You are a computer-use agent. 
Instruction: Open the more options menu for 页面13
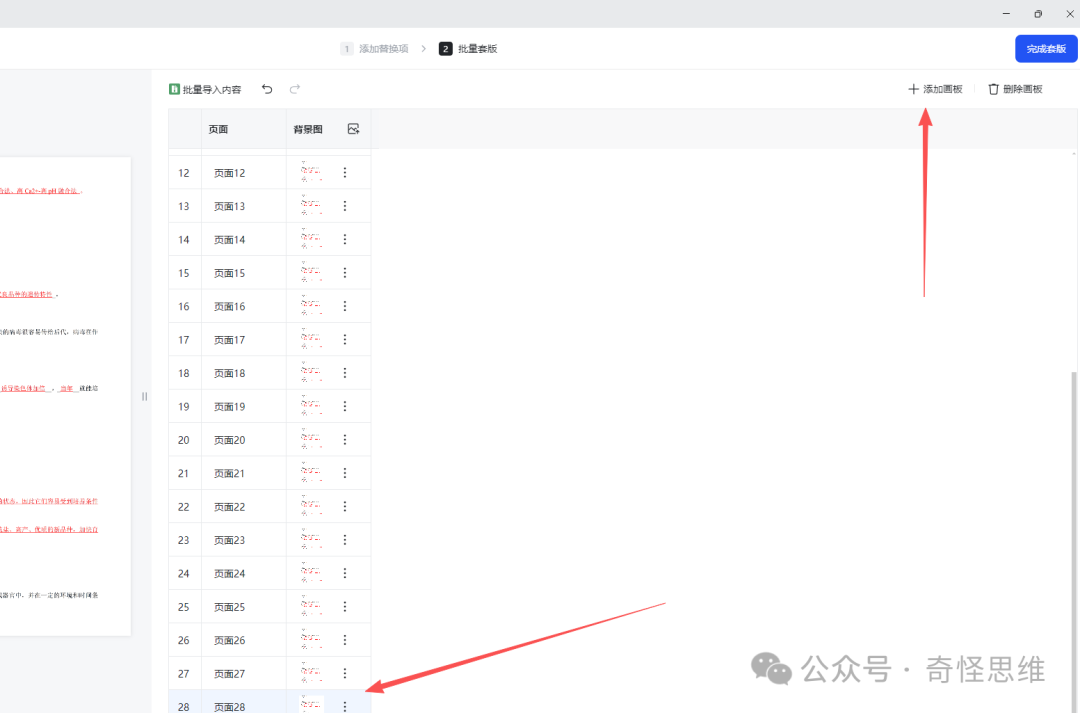click(x=345, y=206)
